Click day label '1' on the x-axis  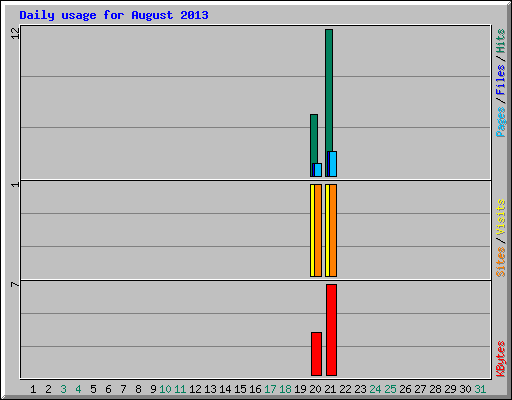click(33, 389)
